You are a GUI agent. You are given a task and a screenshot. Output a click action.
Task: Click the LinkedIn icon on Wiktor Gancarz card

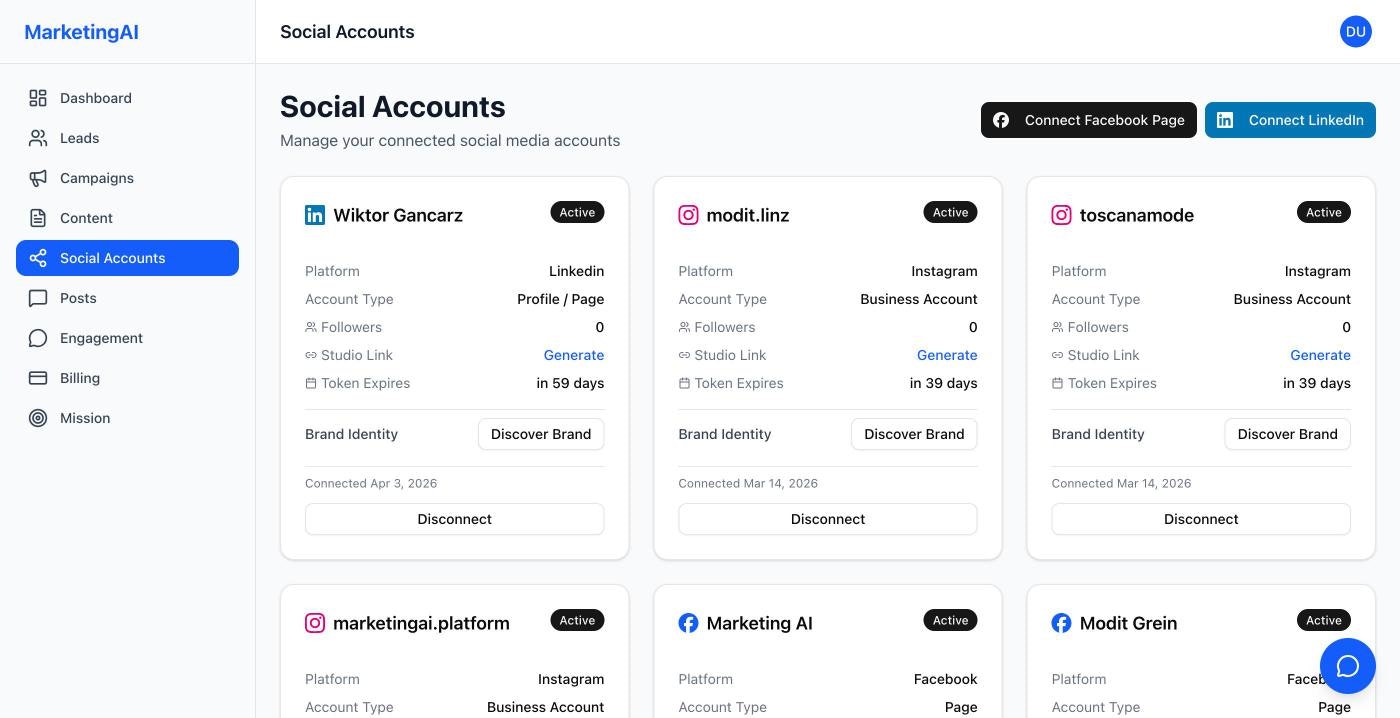click(315, 215)
